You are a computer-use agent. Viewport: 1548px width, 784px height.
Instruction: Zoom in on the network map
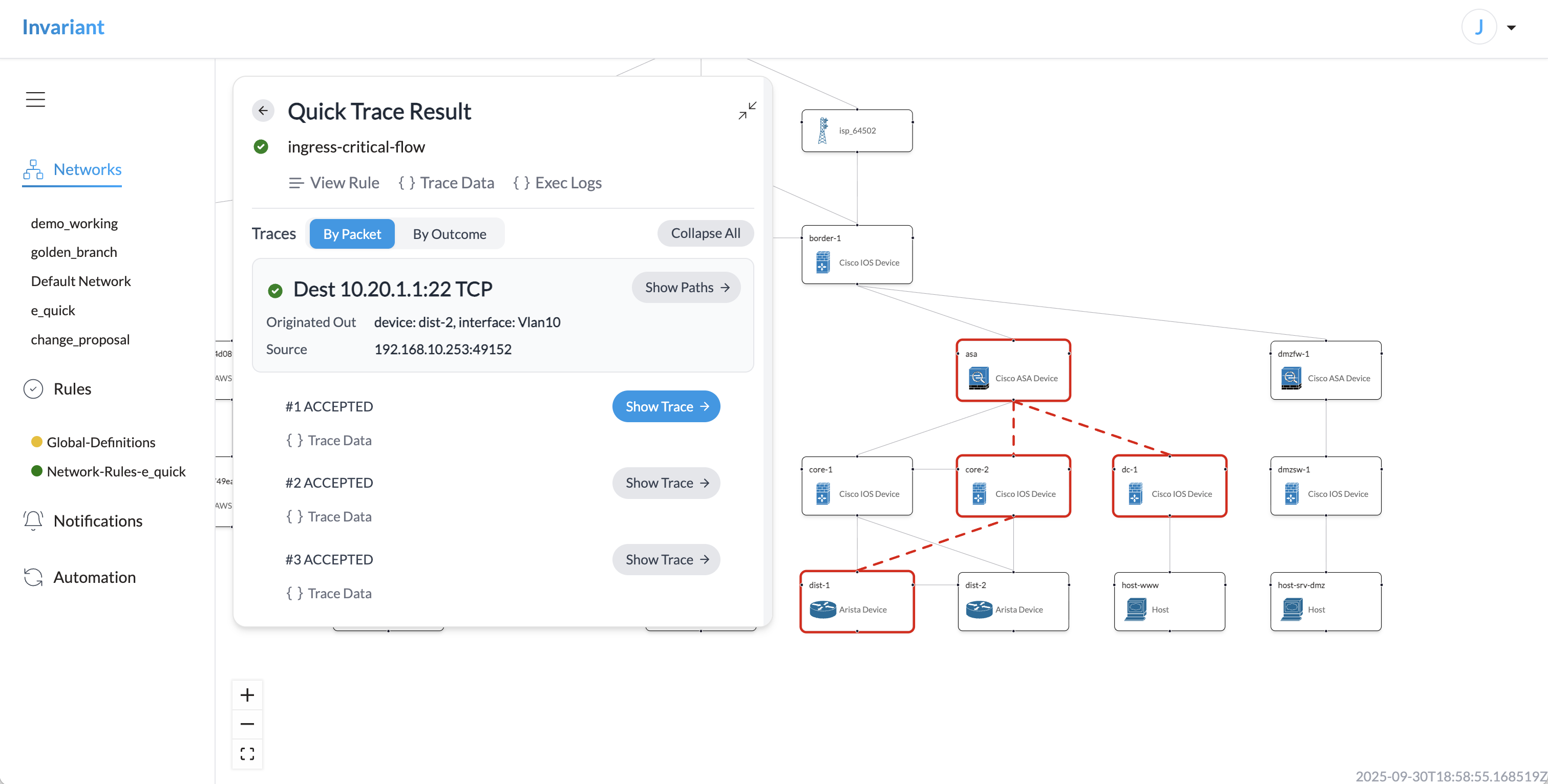pyautogui.click(x=247, y=695)
